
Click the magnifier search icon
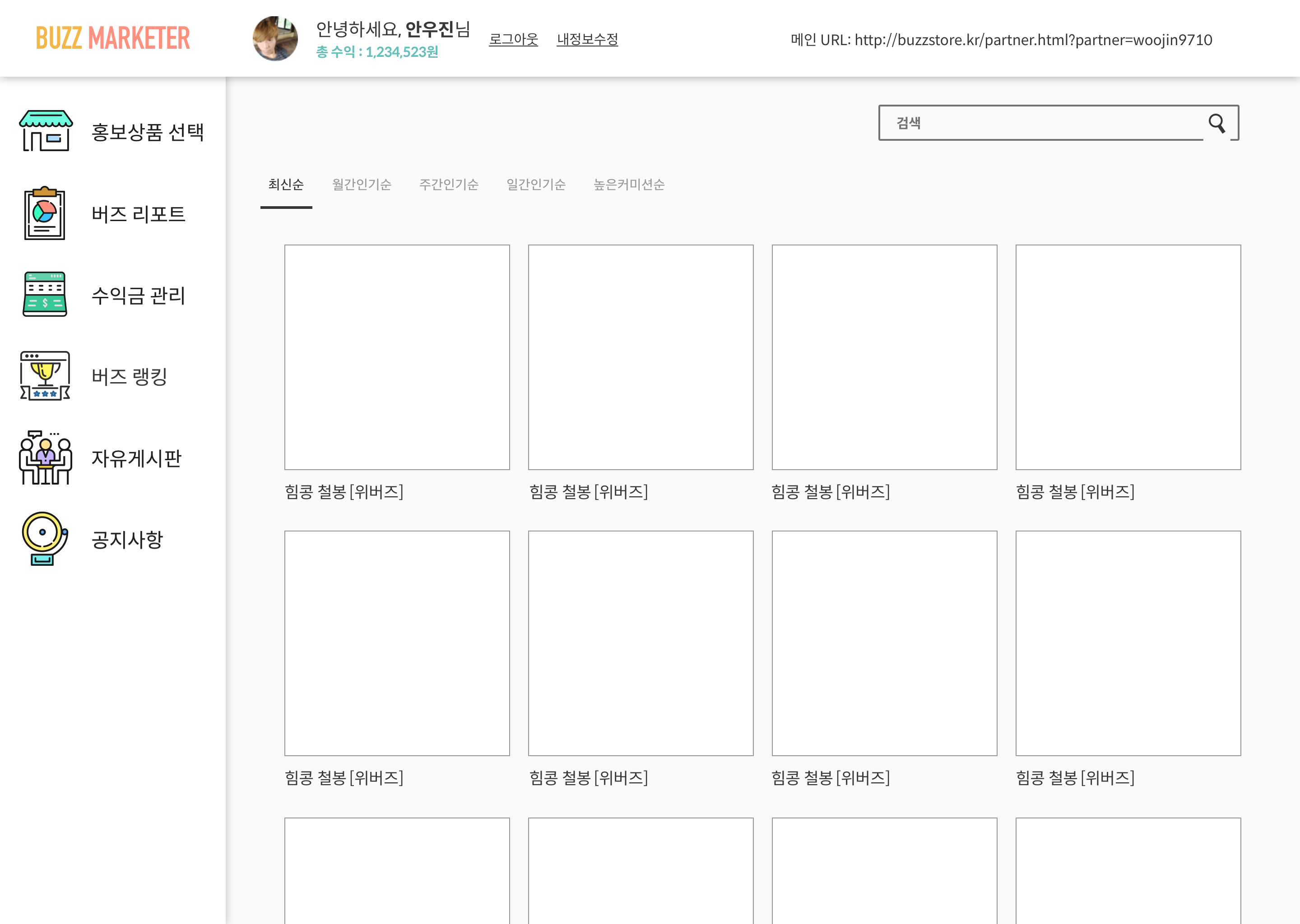pos(1216,123)
